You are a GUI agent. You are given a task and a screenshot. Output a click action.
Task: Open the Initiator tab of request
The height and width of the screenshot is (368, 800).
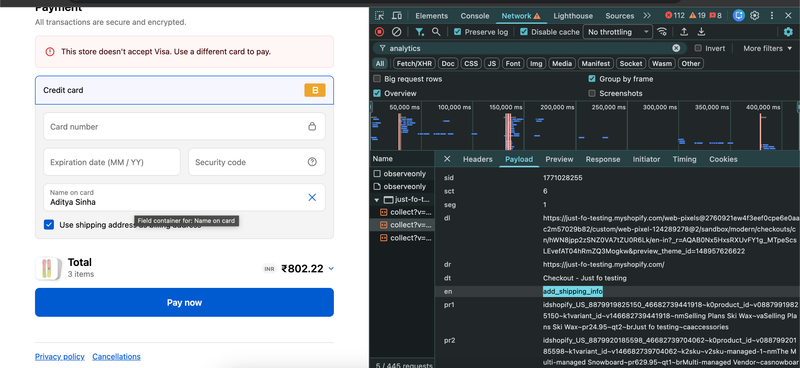coord(646,159)
